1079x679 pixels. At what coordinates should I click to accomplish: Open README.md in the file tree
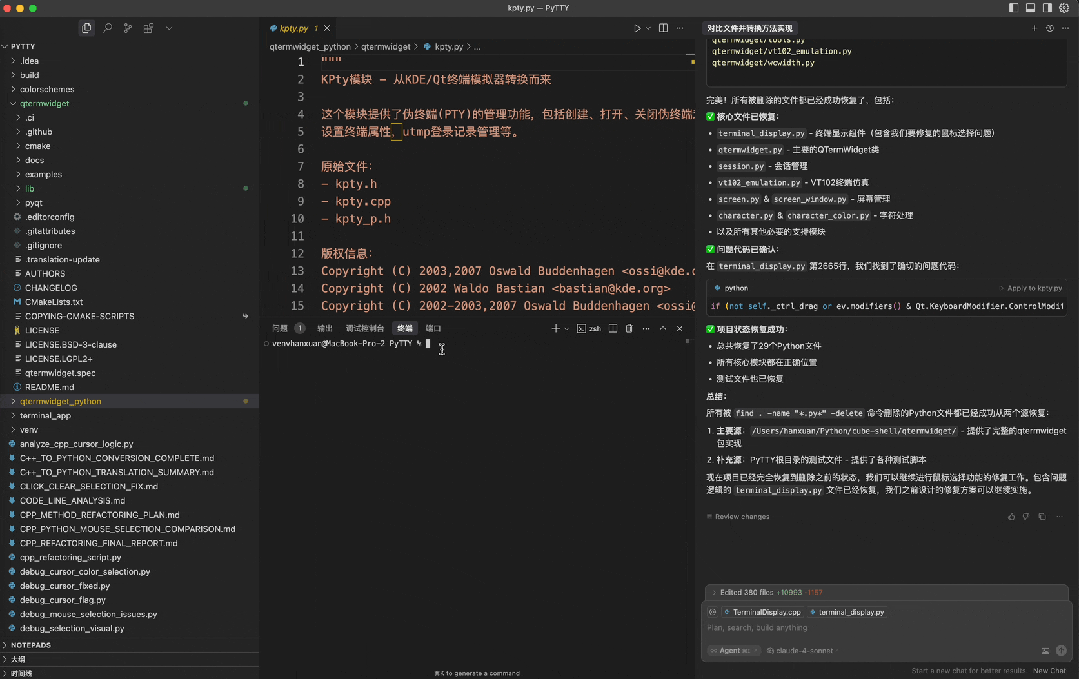pyautogui.click(x=129, y=387)
